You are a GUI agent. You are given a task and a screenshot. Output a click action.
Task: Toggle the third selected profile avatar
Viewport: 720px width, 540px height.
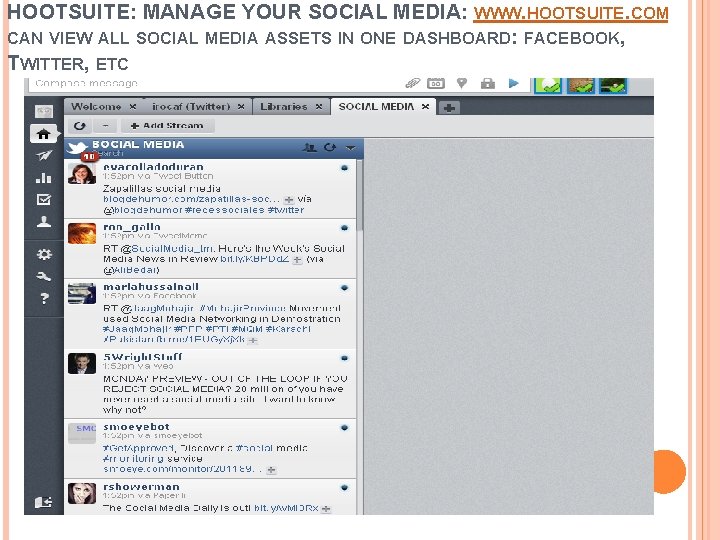click(613, 85)
